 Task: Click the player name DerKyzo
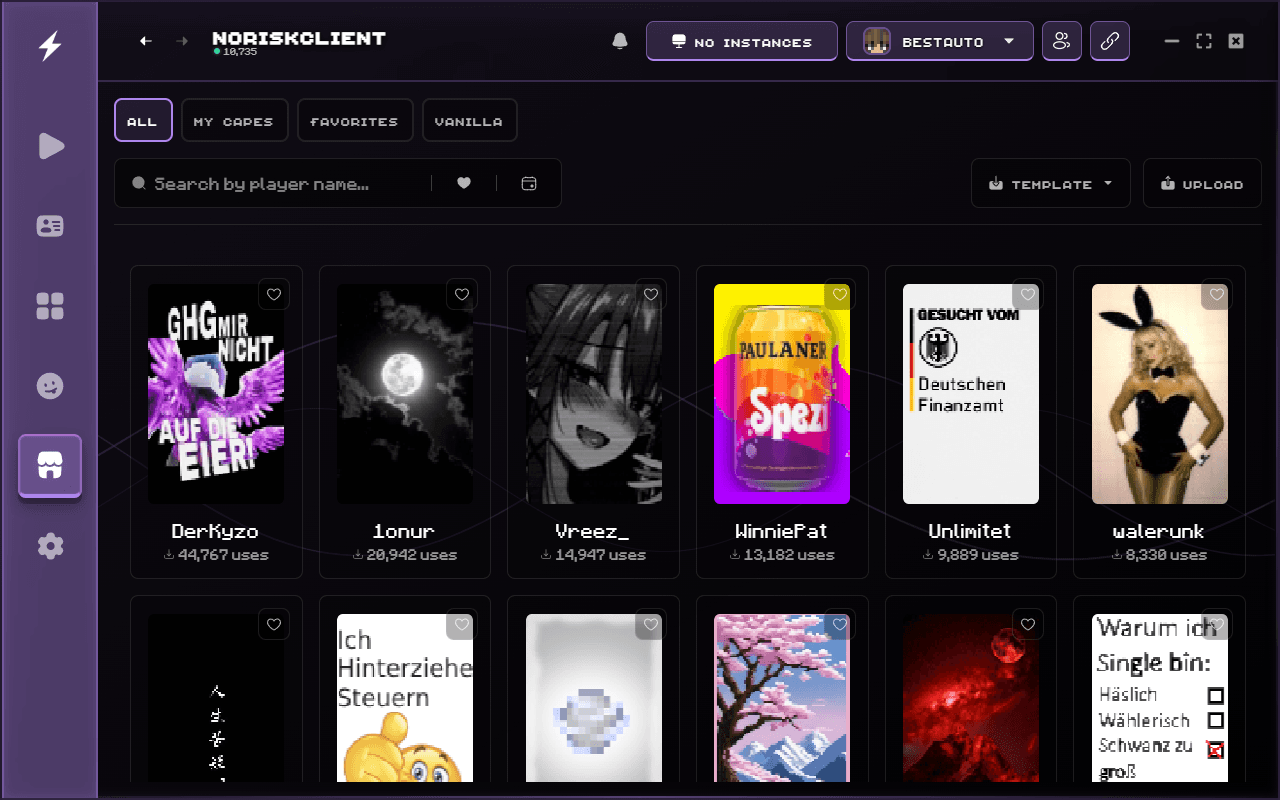pos(215,531)
